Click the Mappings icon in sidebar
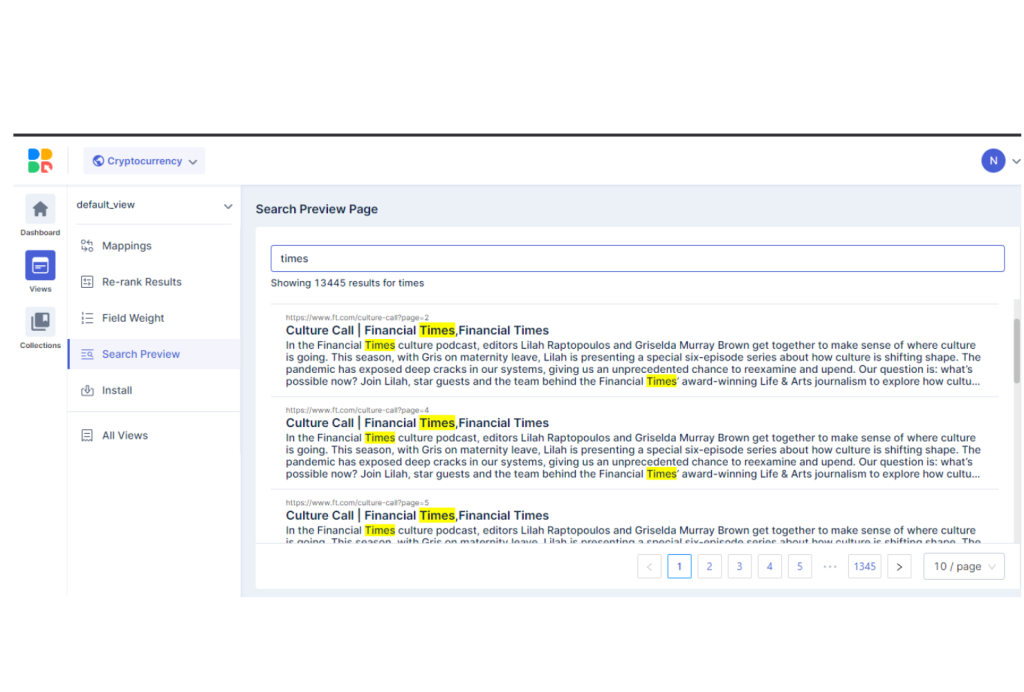The image size is (1024, 692). point(87,246)
